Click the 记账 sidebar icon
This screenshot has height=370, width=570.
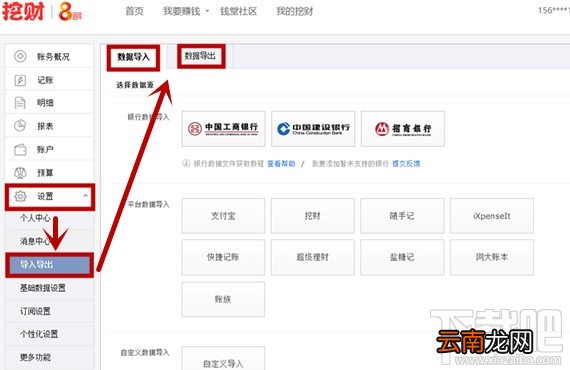[20, 80]
